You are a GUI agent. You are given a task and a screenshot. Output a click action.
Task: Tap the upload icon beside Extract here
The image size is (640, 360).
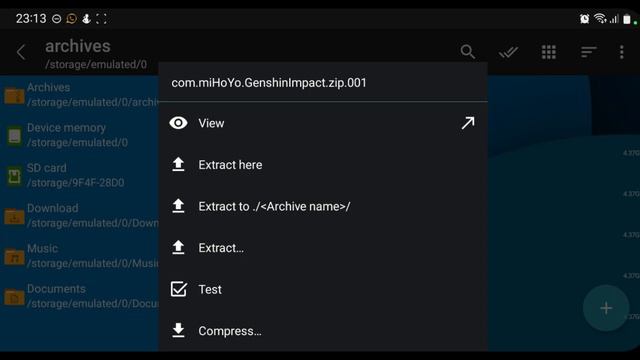coord(178,164)
